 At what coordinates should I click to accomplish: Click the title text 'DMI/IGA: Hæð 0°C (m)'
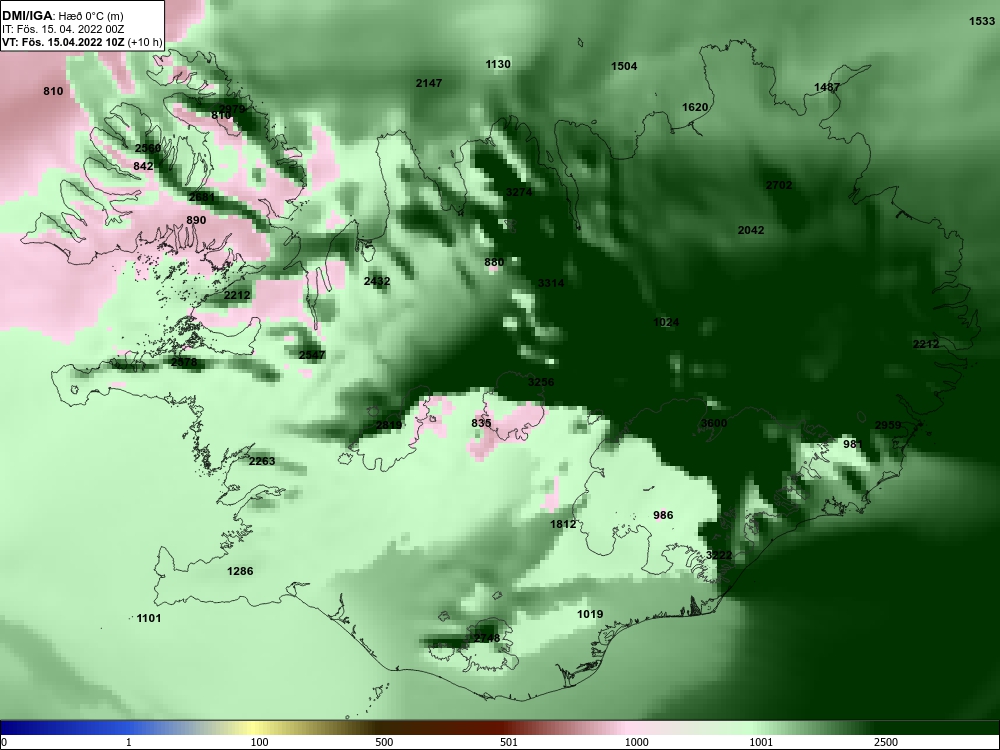point(62,17)
